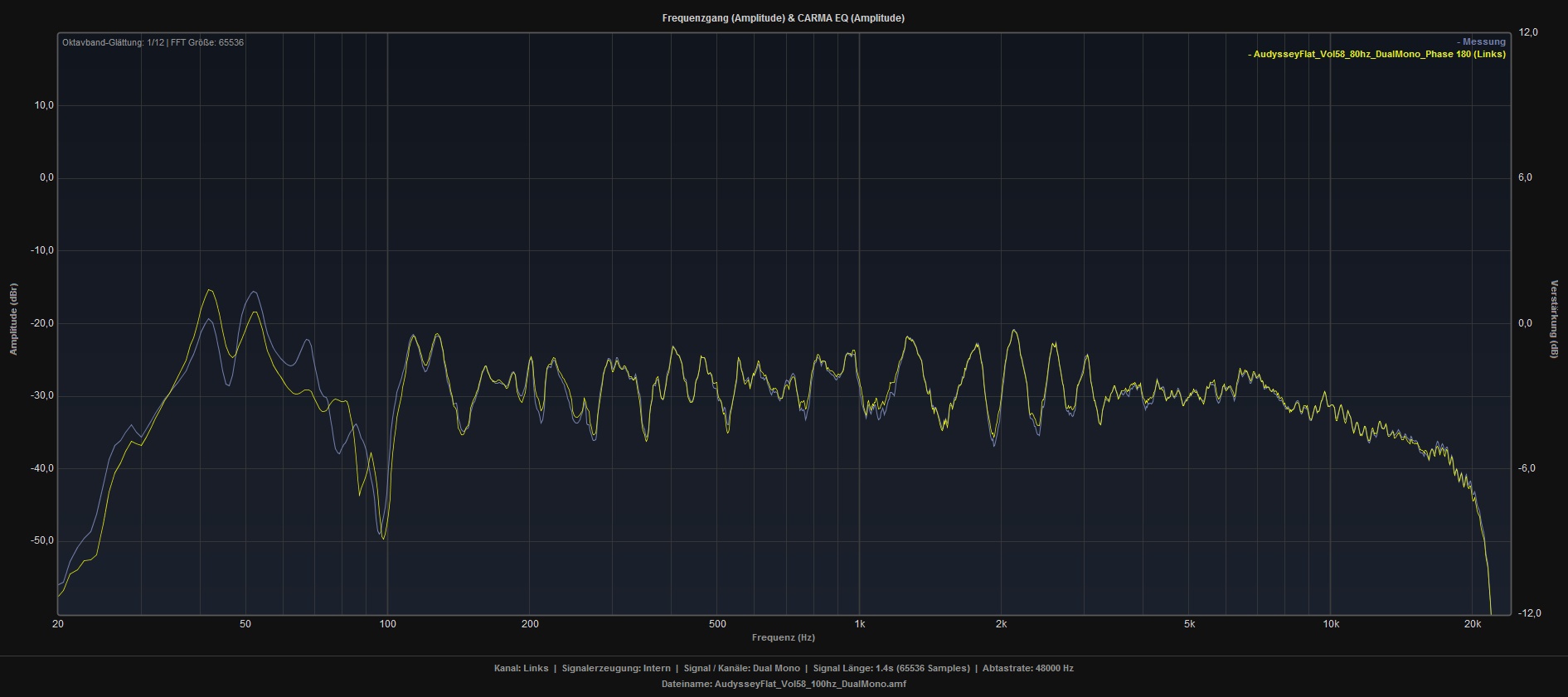The width and height of the screenshot is (1568, 697).
Task: Click the Verstärkung (dB) axis label
Action: pyautogui.click(x=1554, y=319)
